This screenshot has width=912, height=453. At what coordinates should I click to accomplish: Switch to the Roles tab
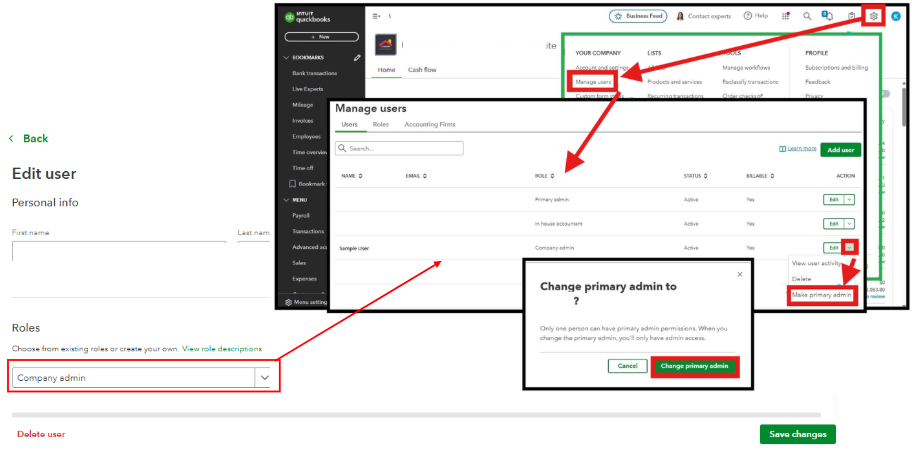click(x=380, y=124)
